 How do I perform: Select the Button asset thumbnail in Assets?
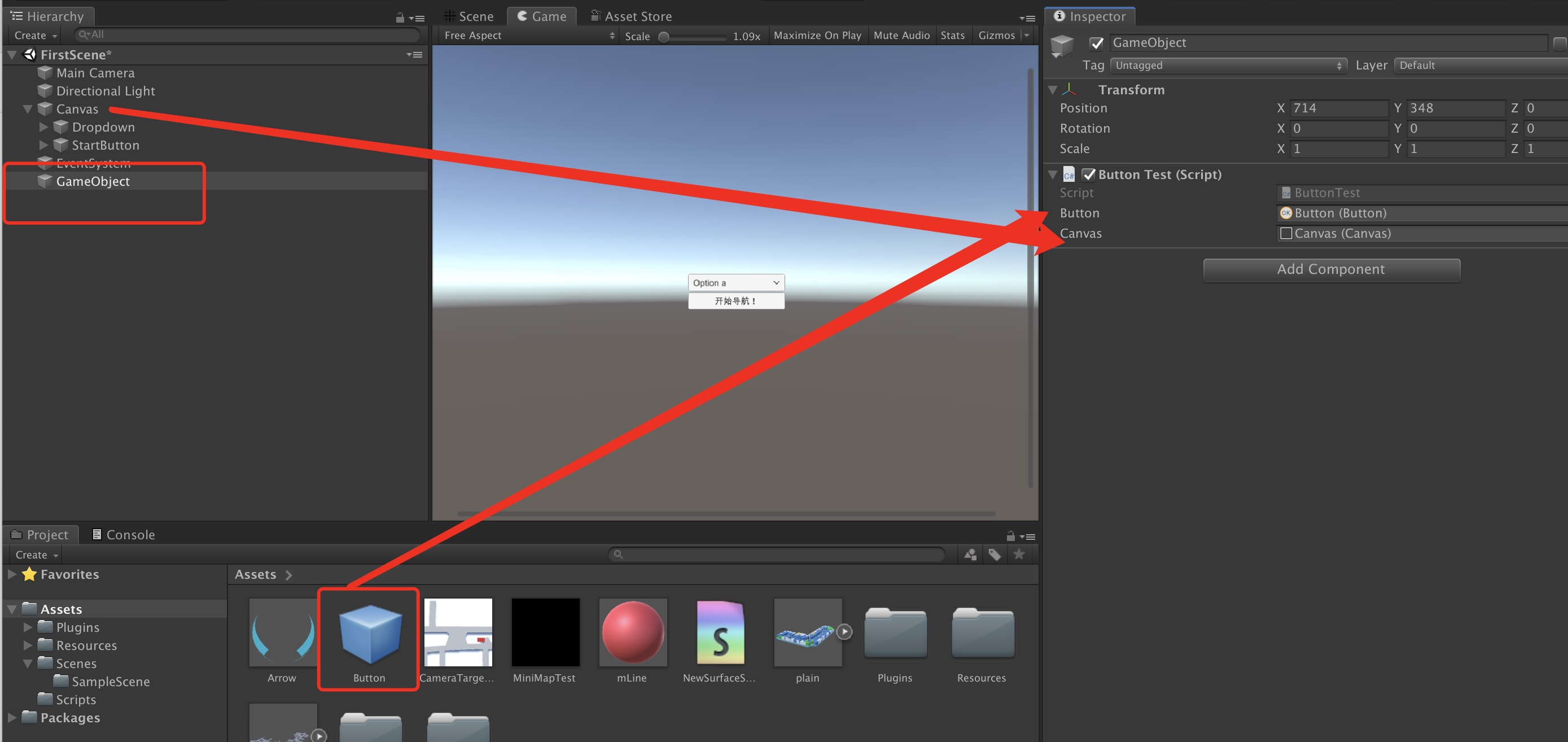point(368,634)
